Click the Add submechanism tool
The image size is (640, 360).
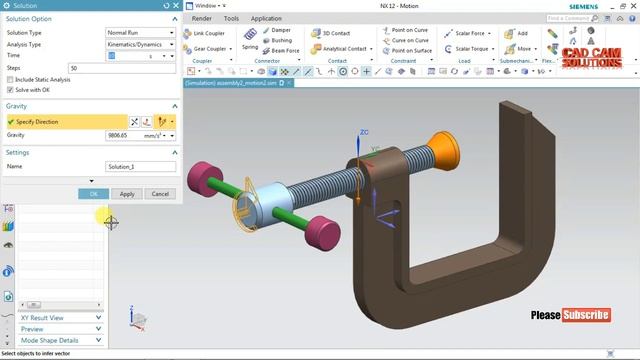(516, 33)
